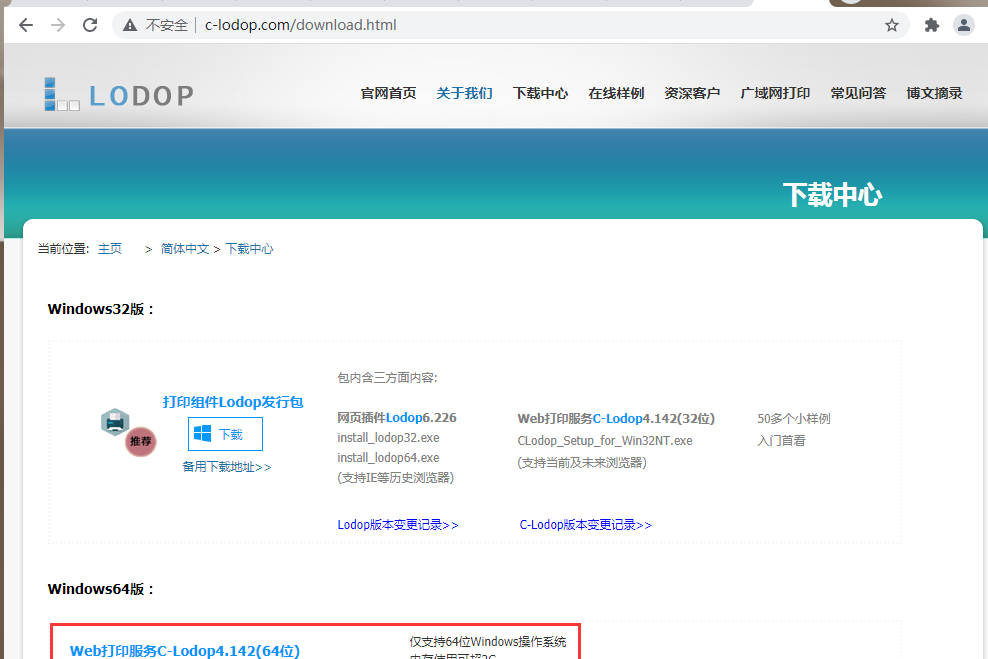This screenshot has width=988, height=659.
Task: Open the browser extensions puzzle icon
Action: [x=931, y=25]
